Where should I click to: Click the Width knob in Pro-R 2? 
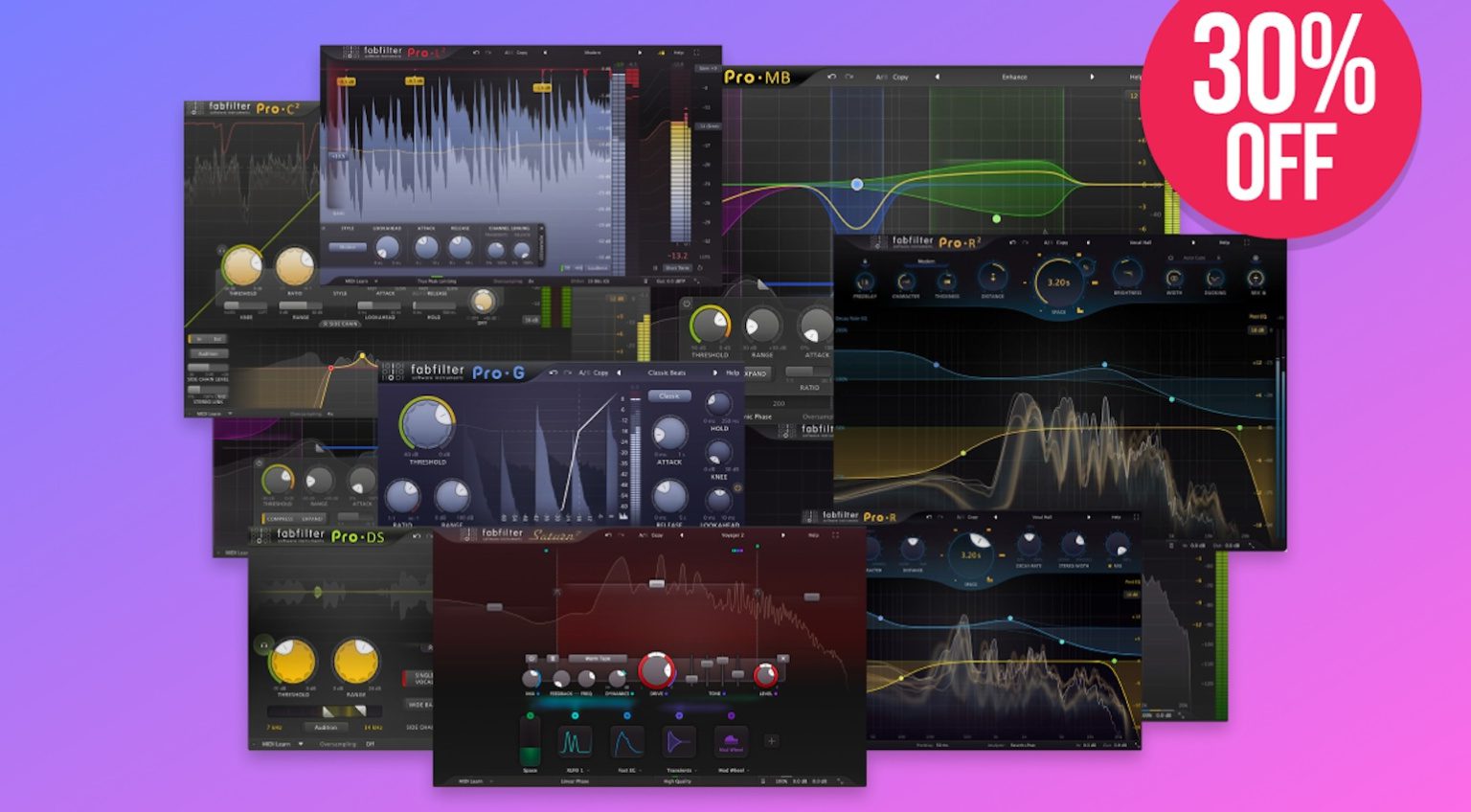click(x=1174, y=279)
